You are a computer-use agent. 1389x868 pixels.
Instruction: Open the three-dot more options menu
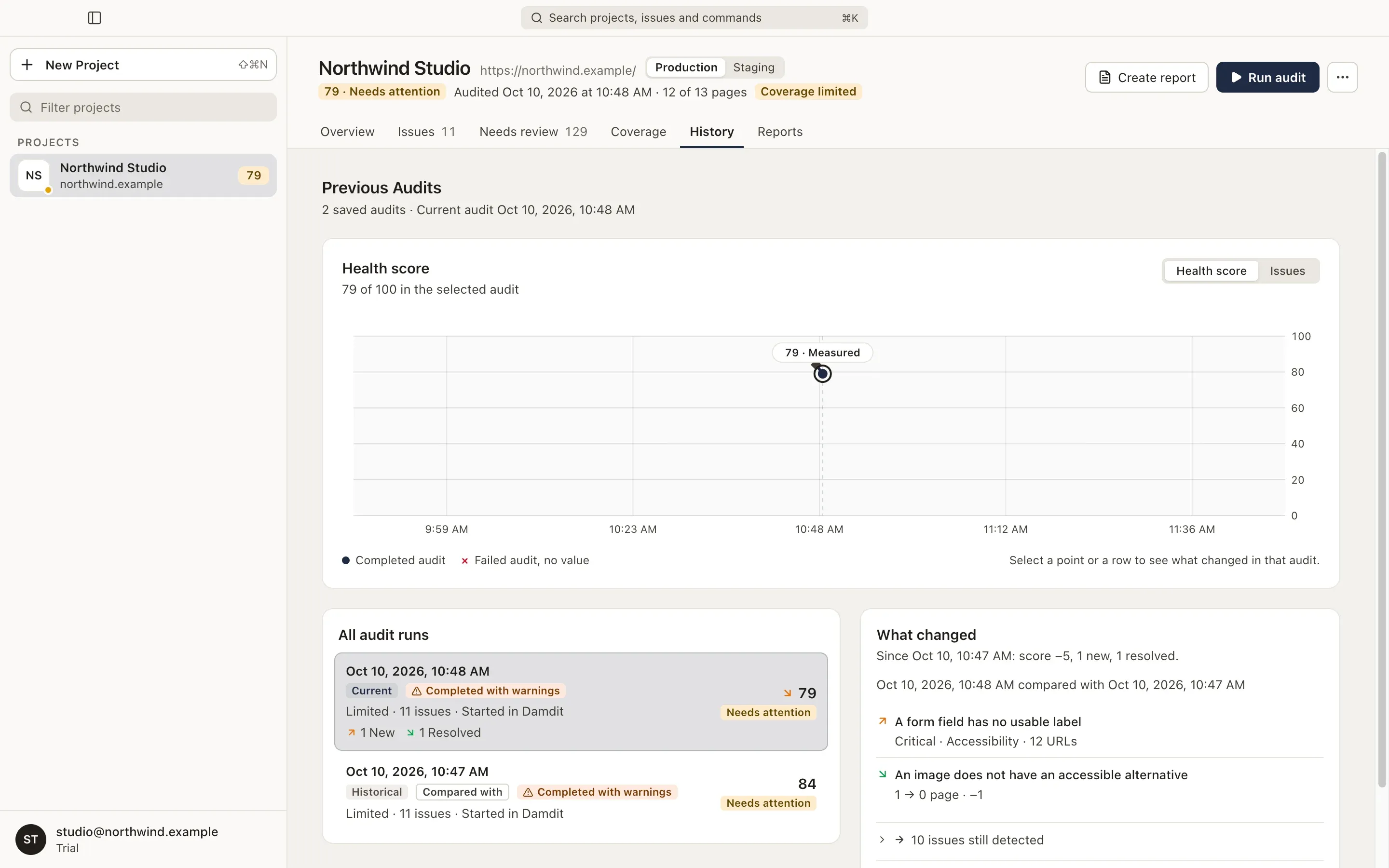click(x=1342, y=77)
